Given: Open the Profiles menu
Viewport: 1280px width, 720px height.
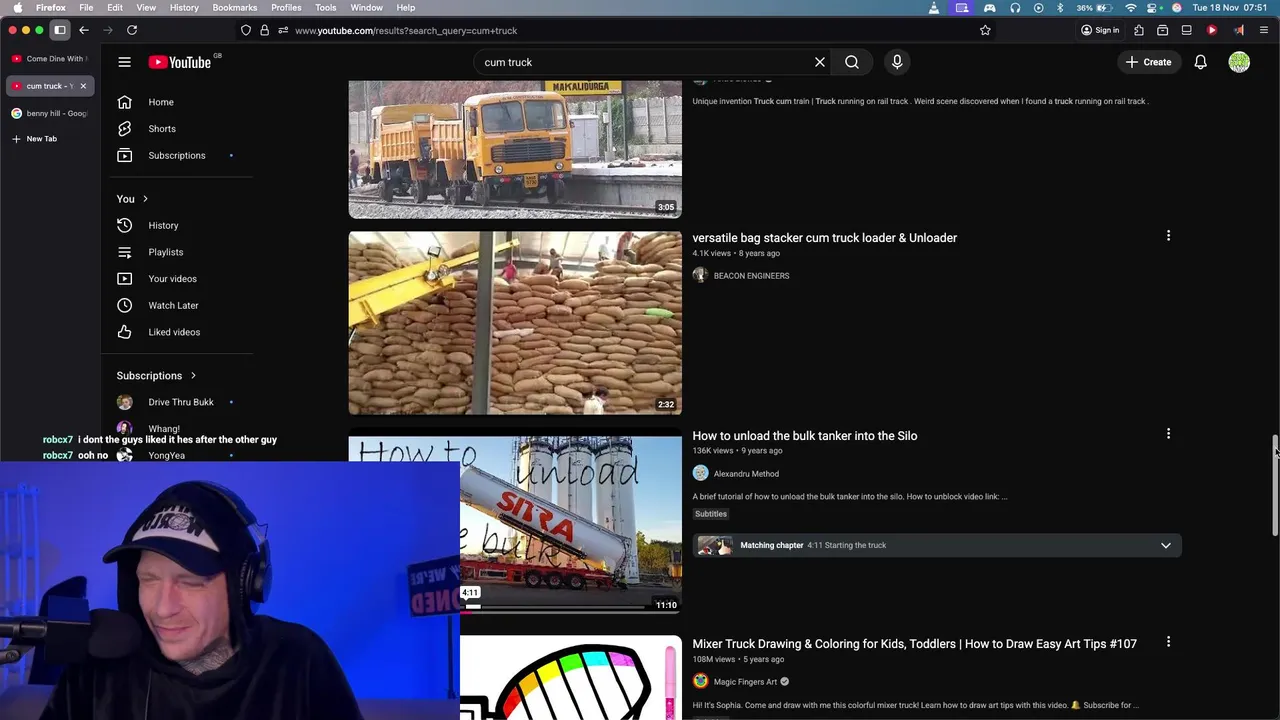Looking at the screenshot, I should coord(286,7).
